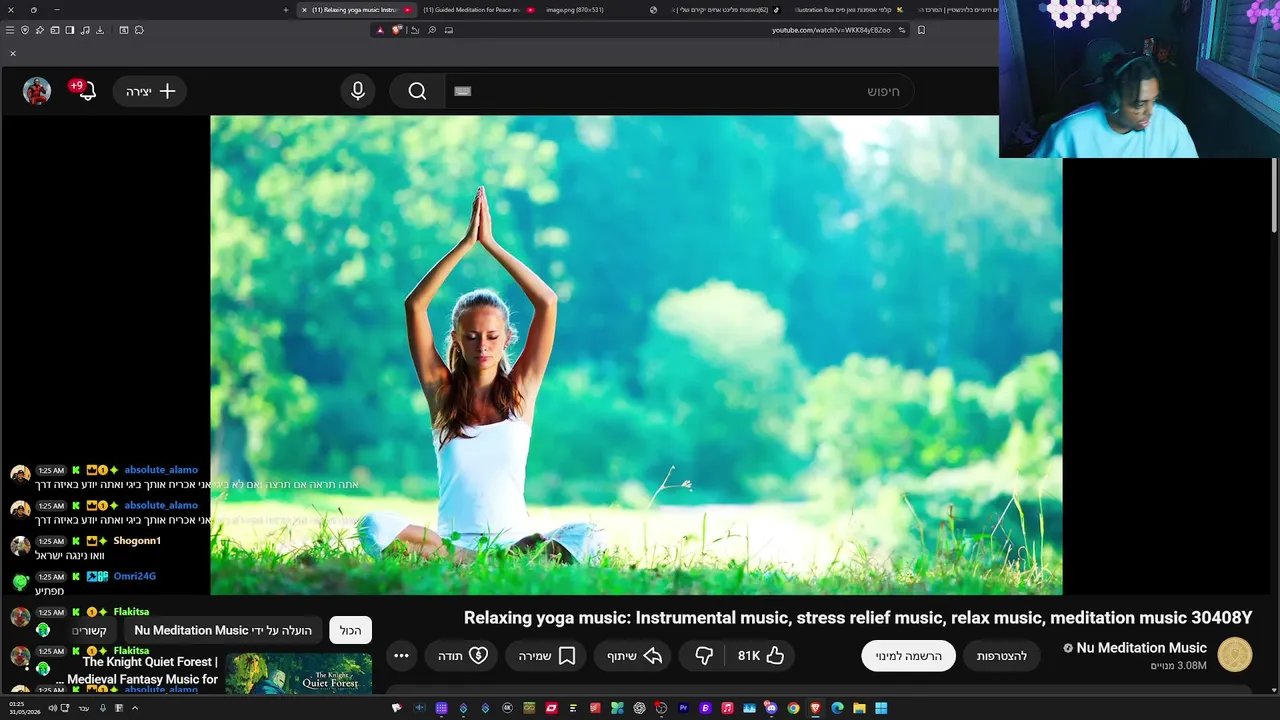This screenshot has width=1280, height=720.
Task: Click the magnifying glass search icon
Action: point(417,91)
